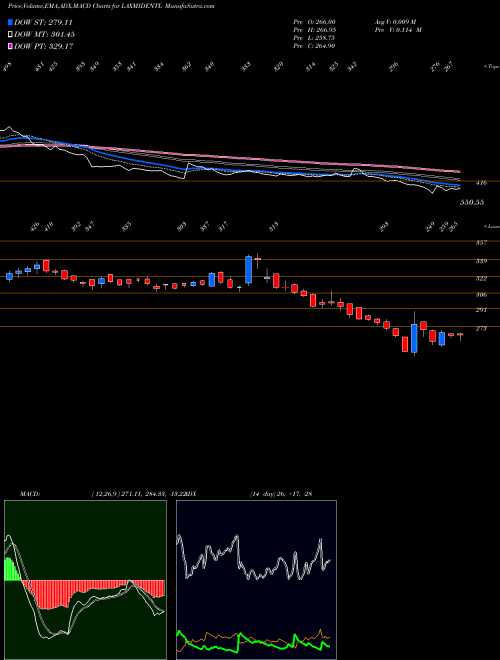
Task: Click the Pre C: 264.99 value
Action: (314, 46)
